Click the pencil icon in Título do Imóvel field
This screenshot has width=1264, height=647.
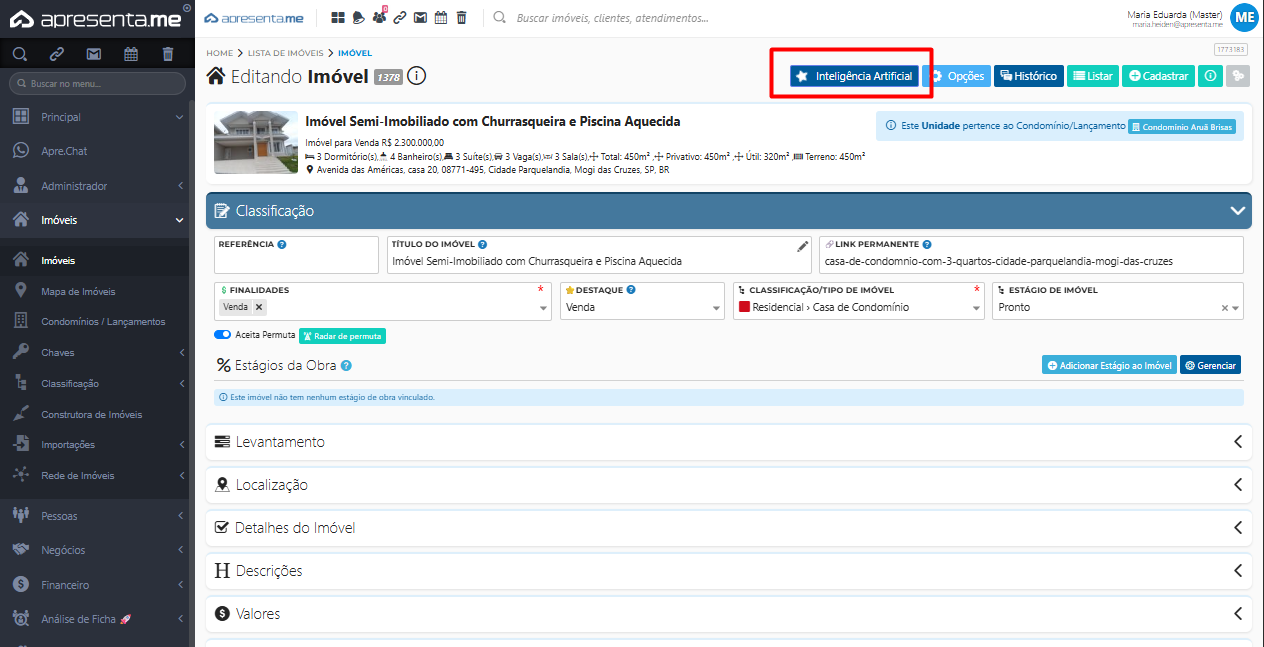pyautogui.click(x=802, y=246)
